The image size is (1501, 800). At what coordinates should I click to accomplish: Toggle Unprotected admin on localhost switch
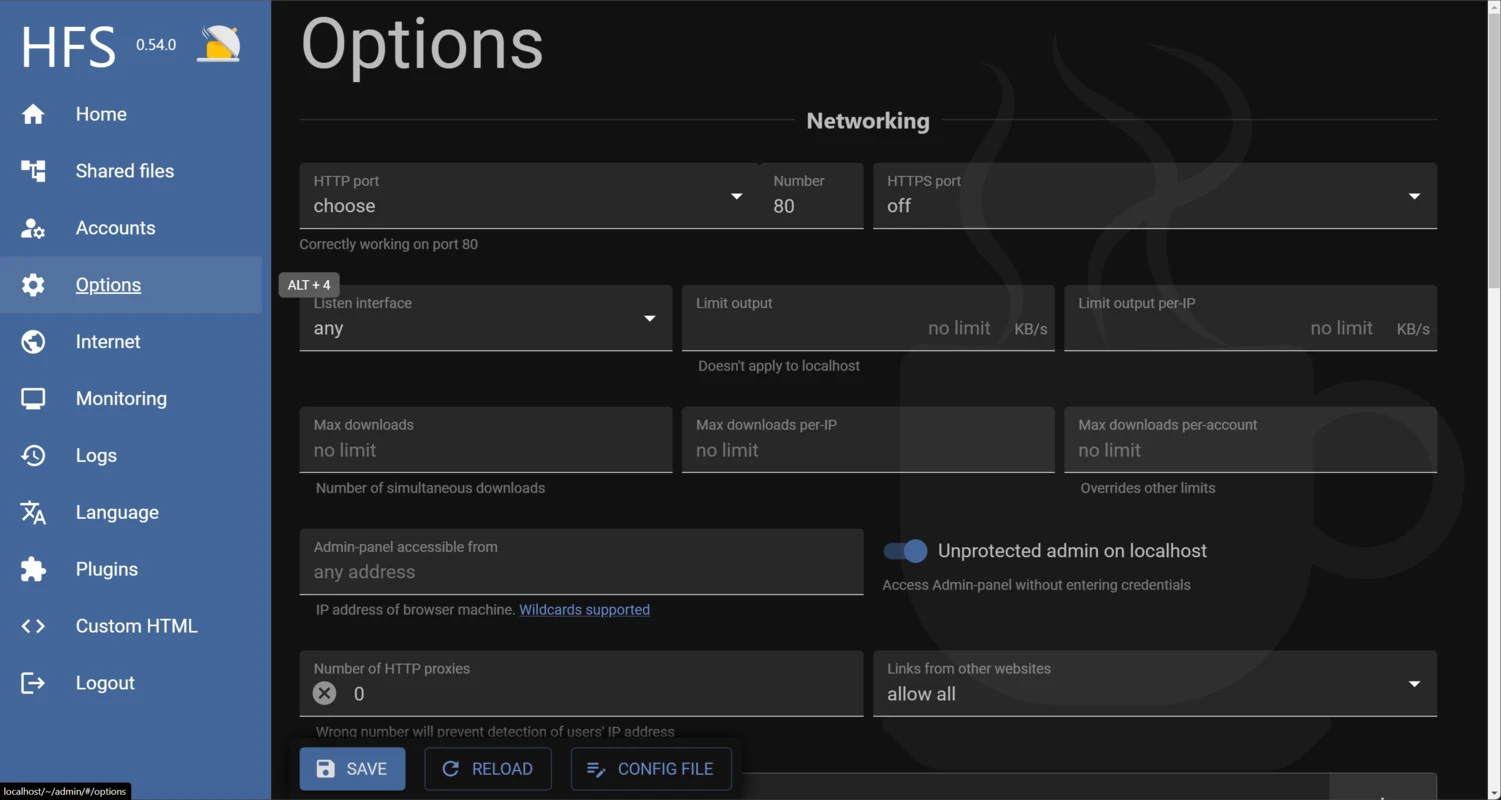905,551
